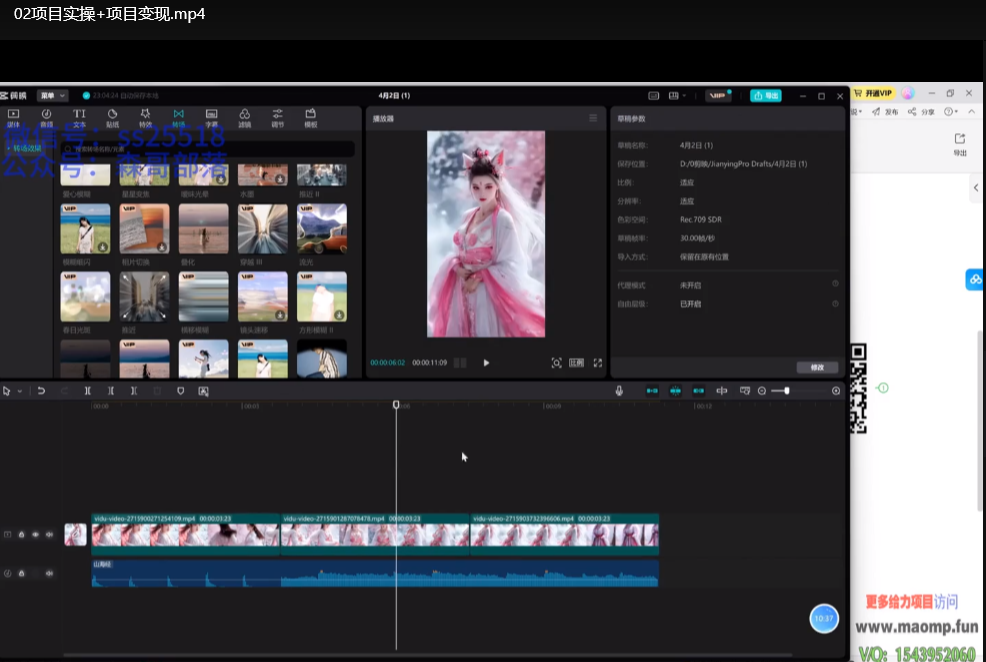Screen dimensions: 986x662
Task: Lock the video track
Action: pos(21,534)
